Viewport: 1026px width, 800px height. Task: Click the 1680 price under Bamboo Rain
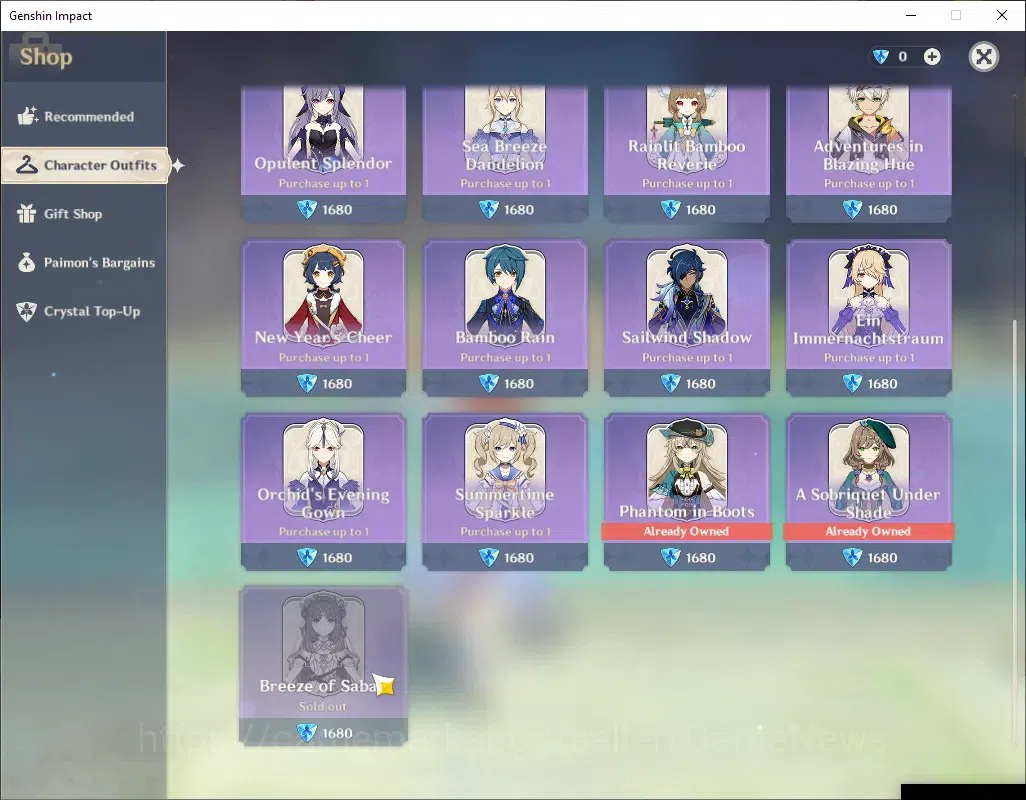click(519, 384)
